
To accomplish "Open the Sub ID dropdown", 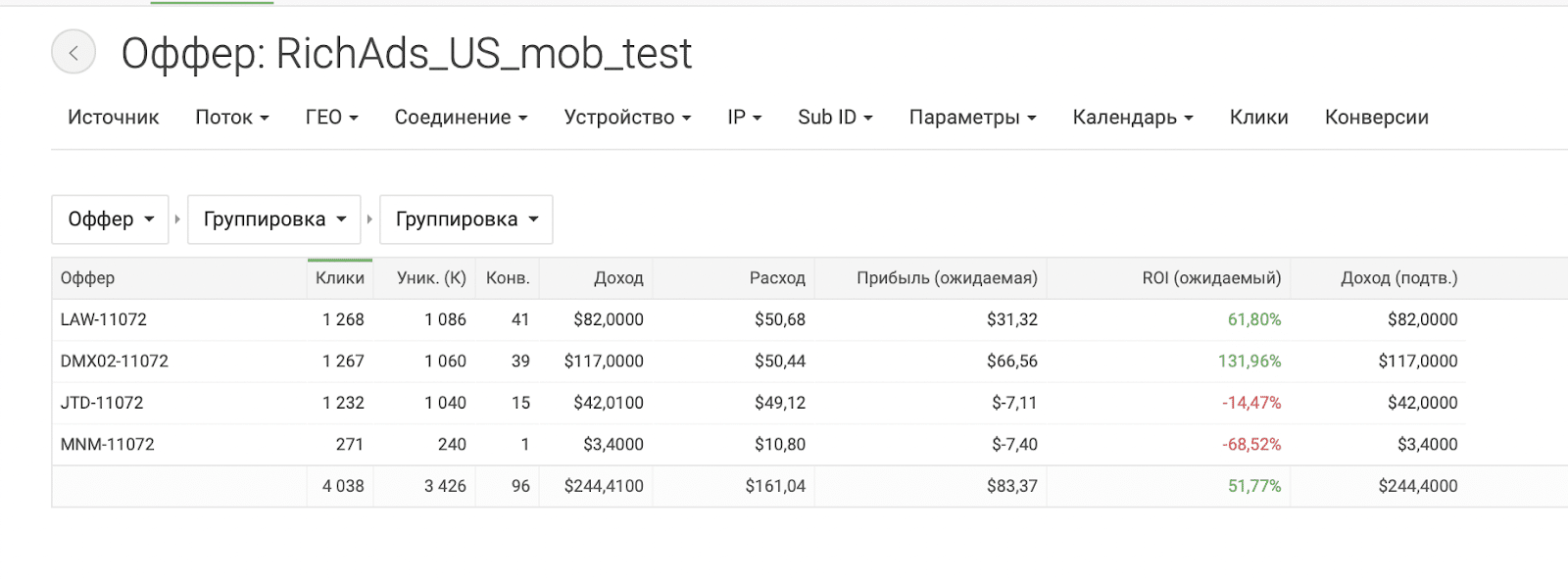I will [835, 118].
